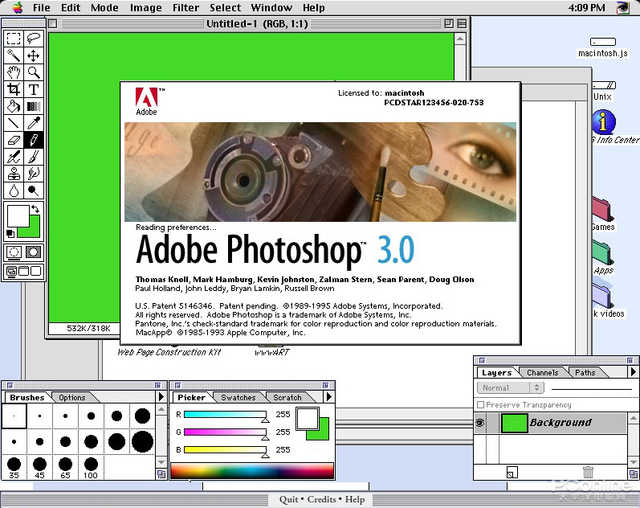Viewport: 640px width, 508px height.
Task: Choose the Crop tool
Action: [13, 89]
